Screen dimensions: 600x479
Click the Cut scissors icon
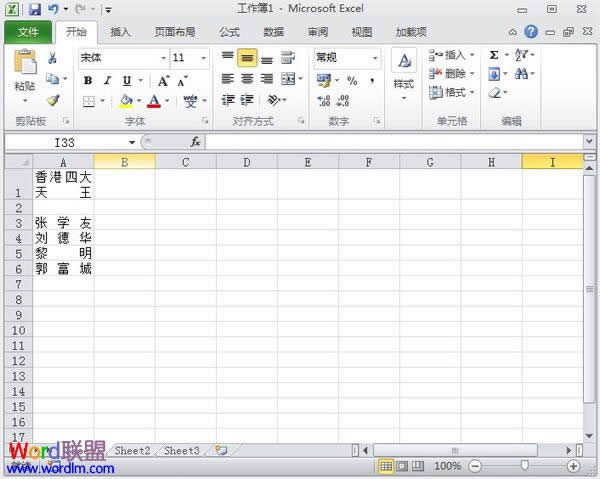(52, 58)
